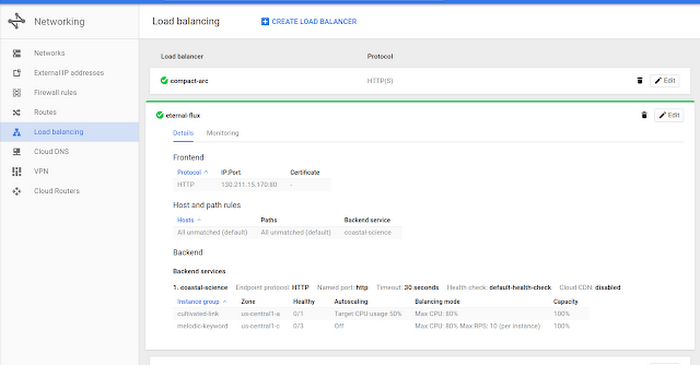
Task: Click the Protocol header in load balancer list
Action: 380,57
